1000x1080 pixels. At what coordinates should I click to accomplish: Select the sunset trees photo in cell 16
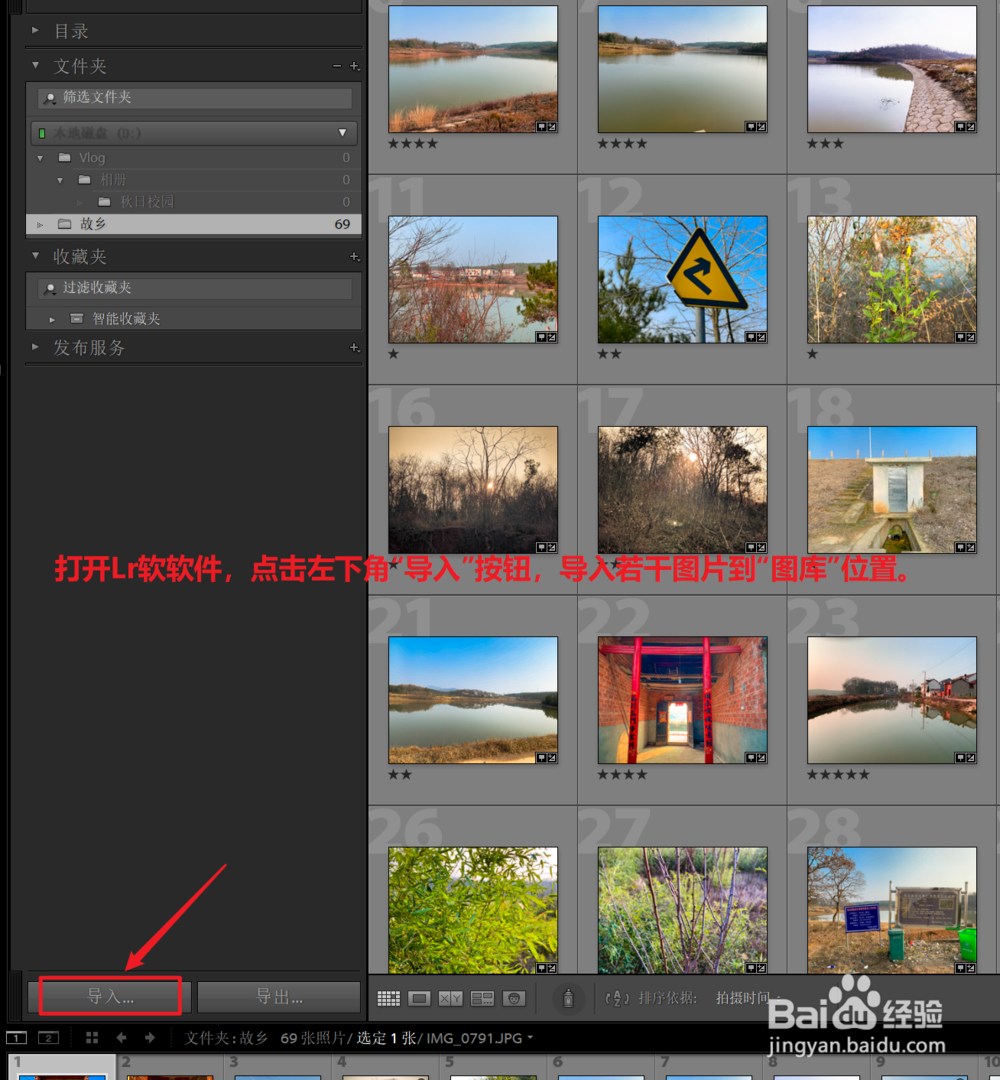(473, 490)
